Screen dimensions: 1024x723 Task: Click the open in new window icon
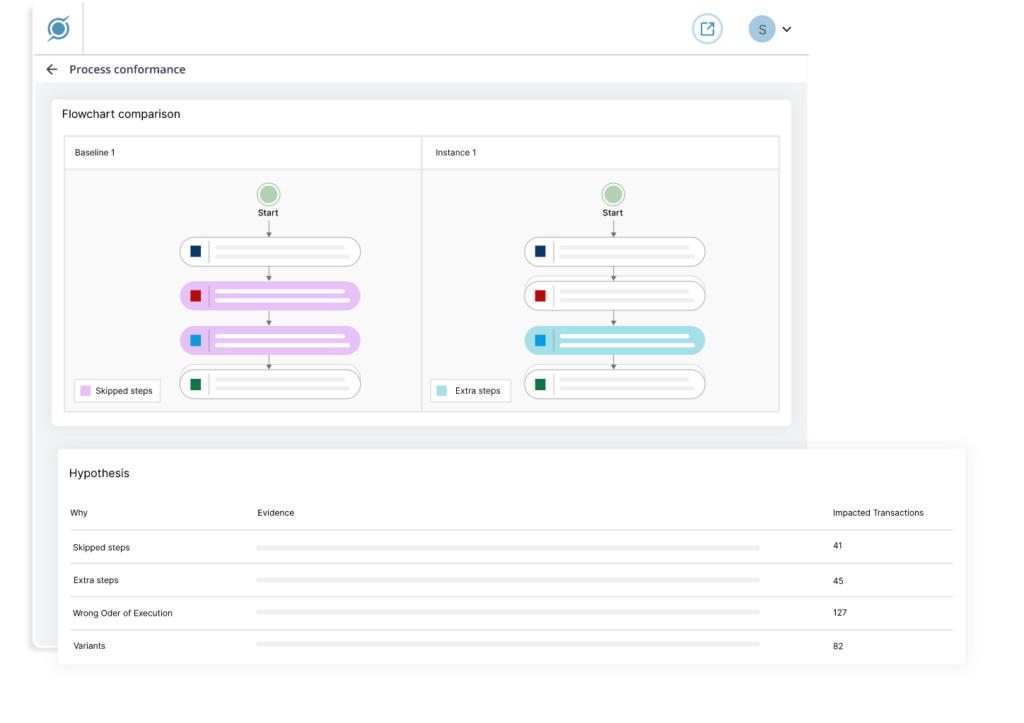click(707, 29)
